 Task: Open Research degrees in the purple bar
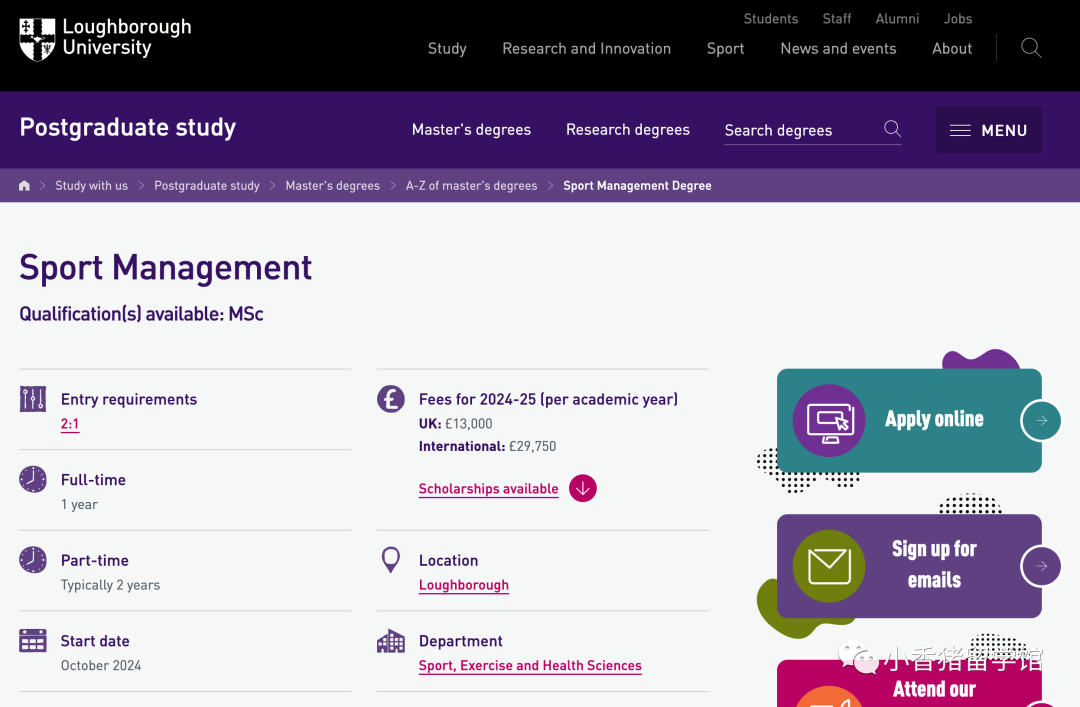627,130
